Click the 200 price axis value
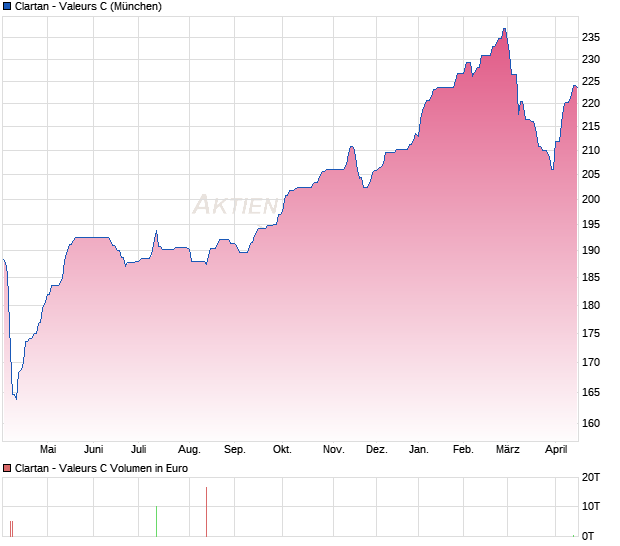 click(591, 199)
